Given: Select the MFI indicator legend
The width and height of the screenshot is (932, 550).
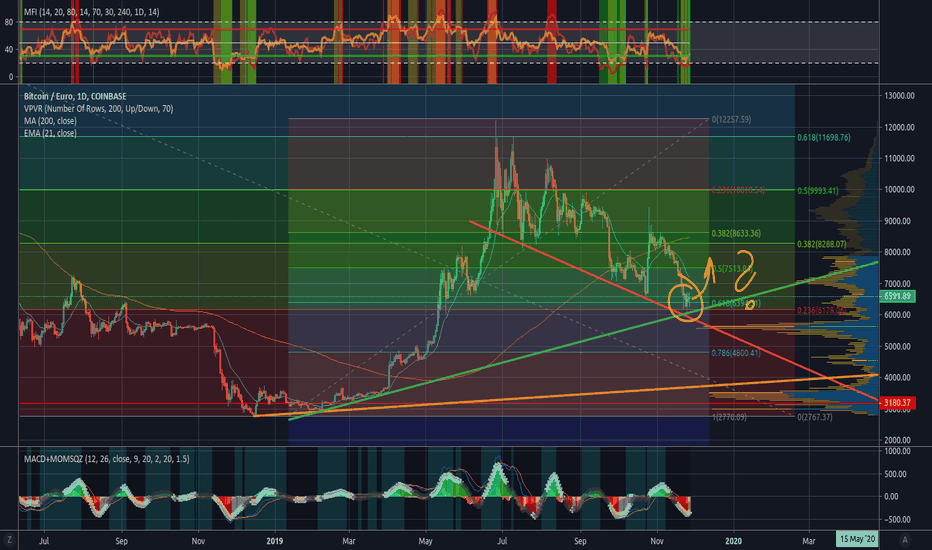Looking at the screenshot, I should [92, 12].
